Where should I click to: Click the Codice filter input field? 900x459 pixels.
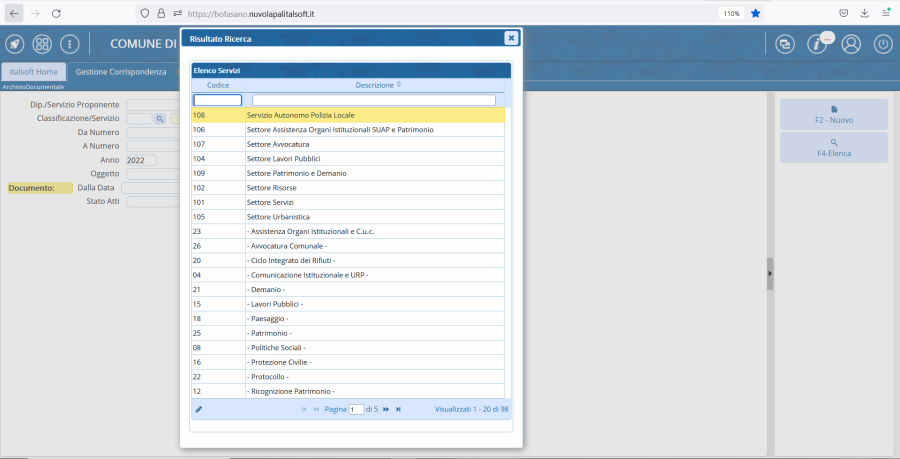(x=217, y=100)
